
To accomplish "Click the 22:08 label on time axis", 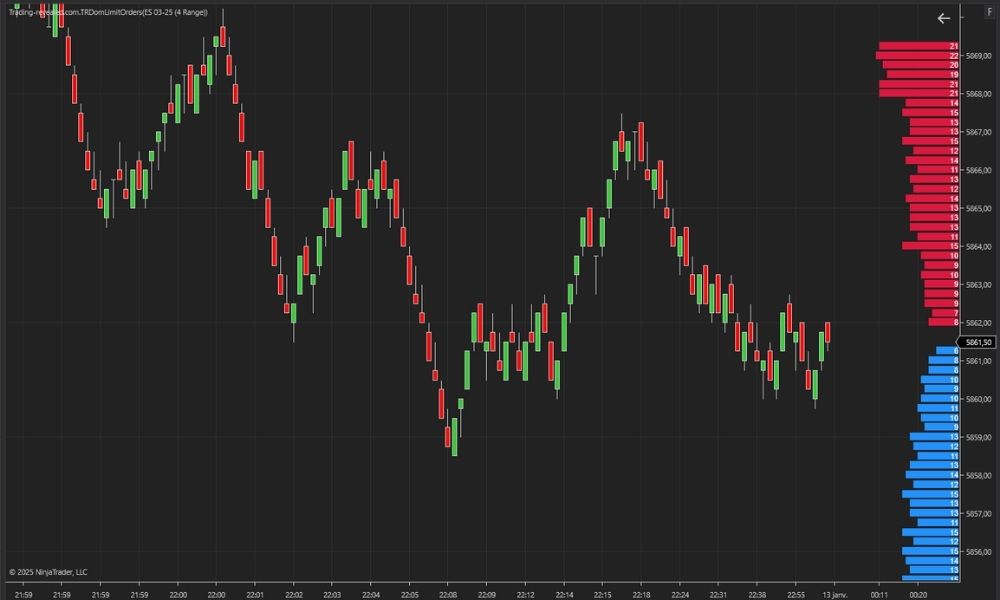I will [447, 594].
